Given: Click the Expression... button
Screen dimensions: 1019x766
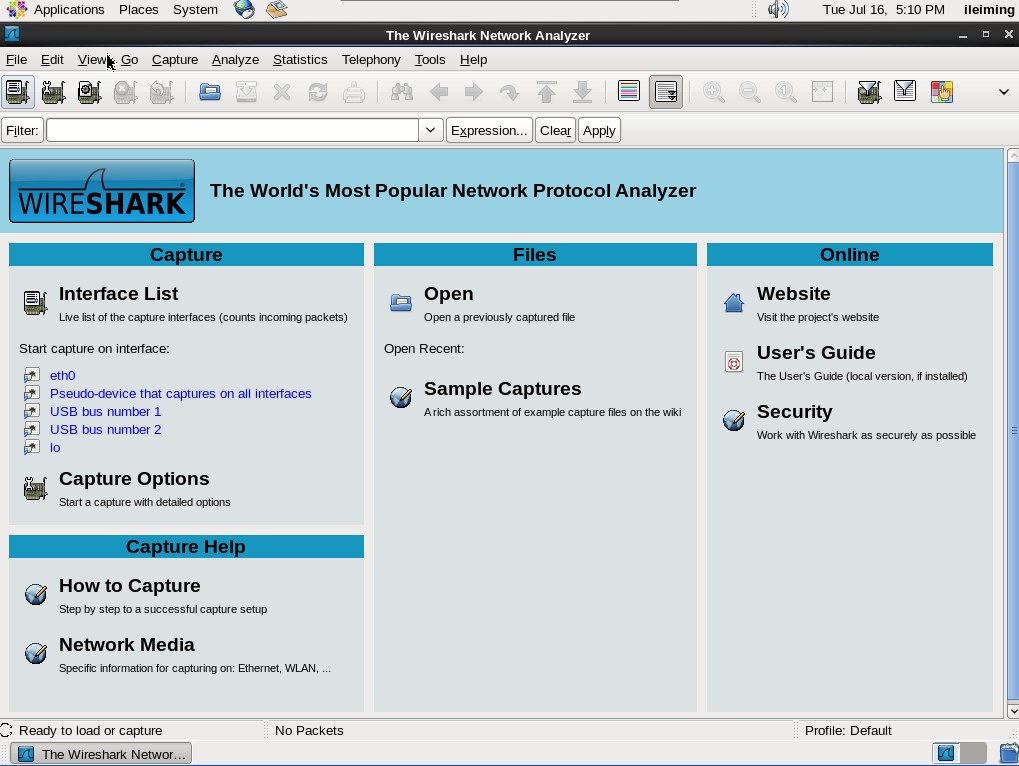Looking at the screenshot, I should click(489, 130).
